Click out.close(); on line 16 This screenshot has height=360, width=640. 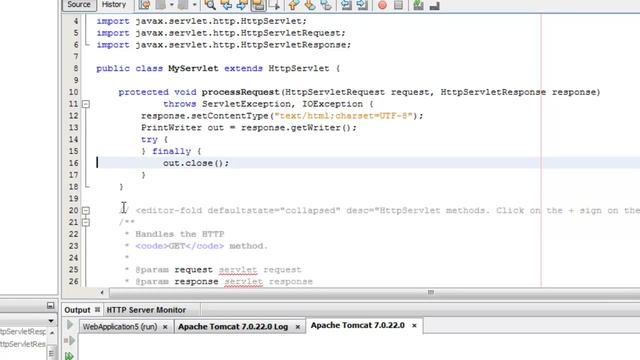click(196, 163)
